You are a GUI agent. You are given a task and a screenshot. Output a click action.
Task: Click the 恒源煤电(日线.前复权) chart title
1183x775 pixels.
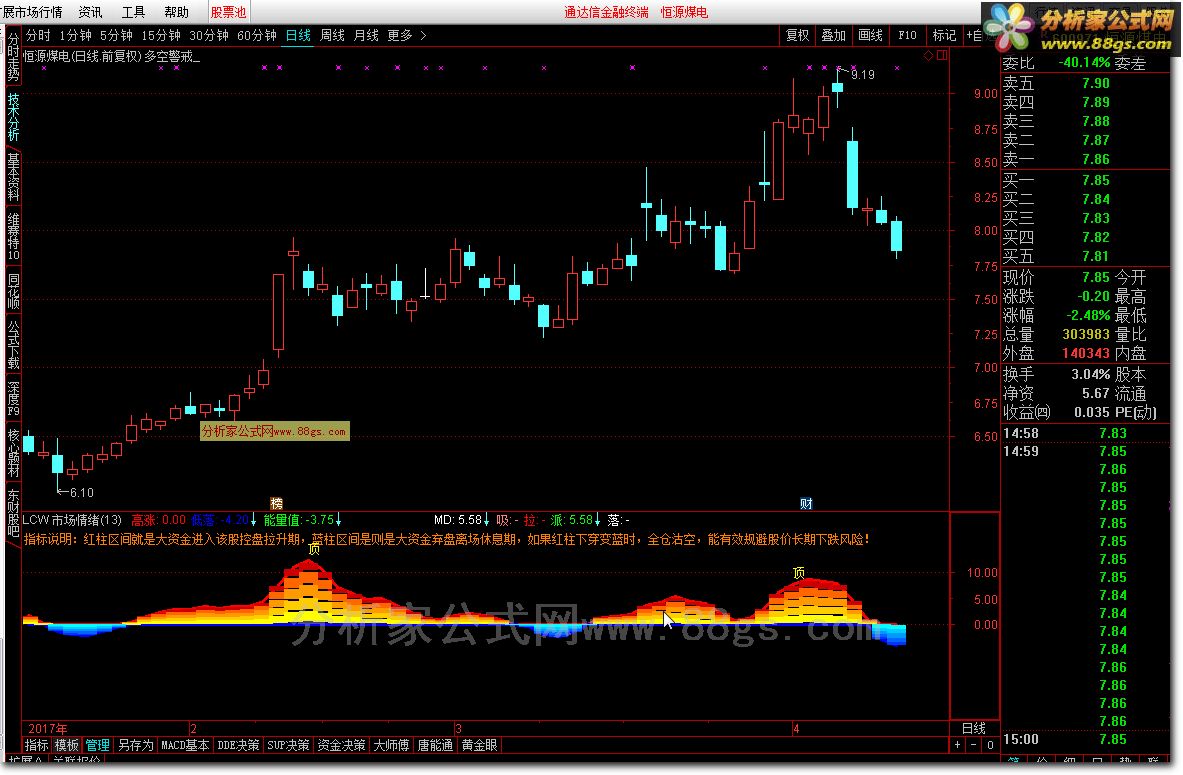82,56
